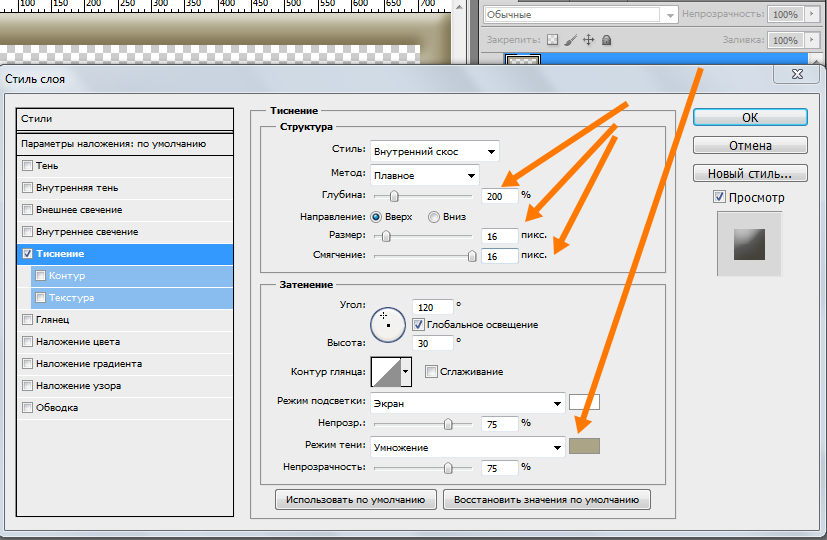Lock position move icon in Layers panel

click(x=588, y=40)
